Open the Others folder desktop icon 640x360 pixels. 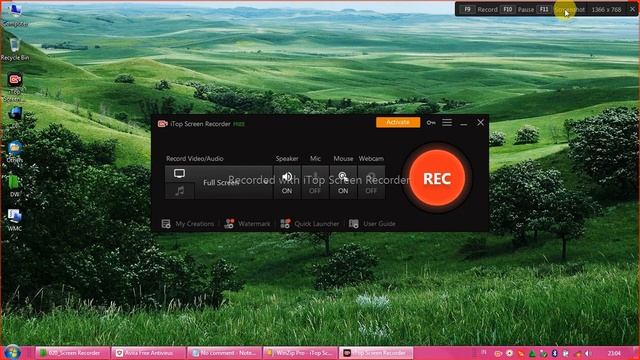coord(15,151)
